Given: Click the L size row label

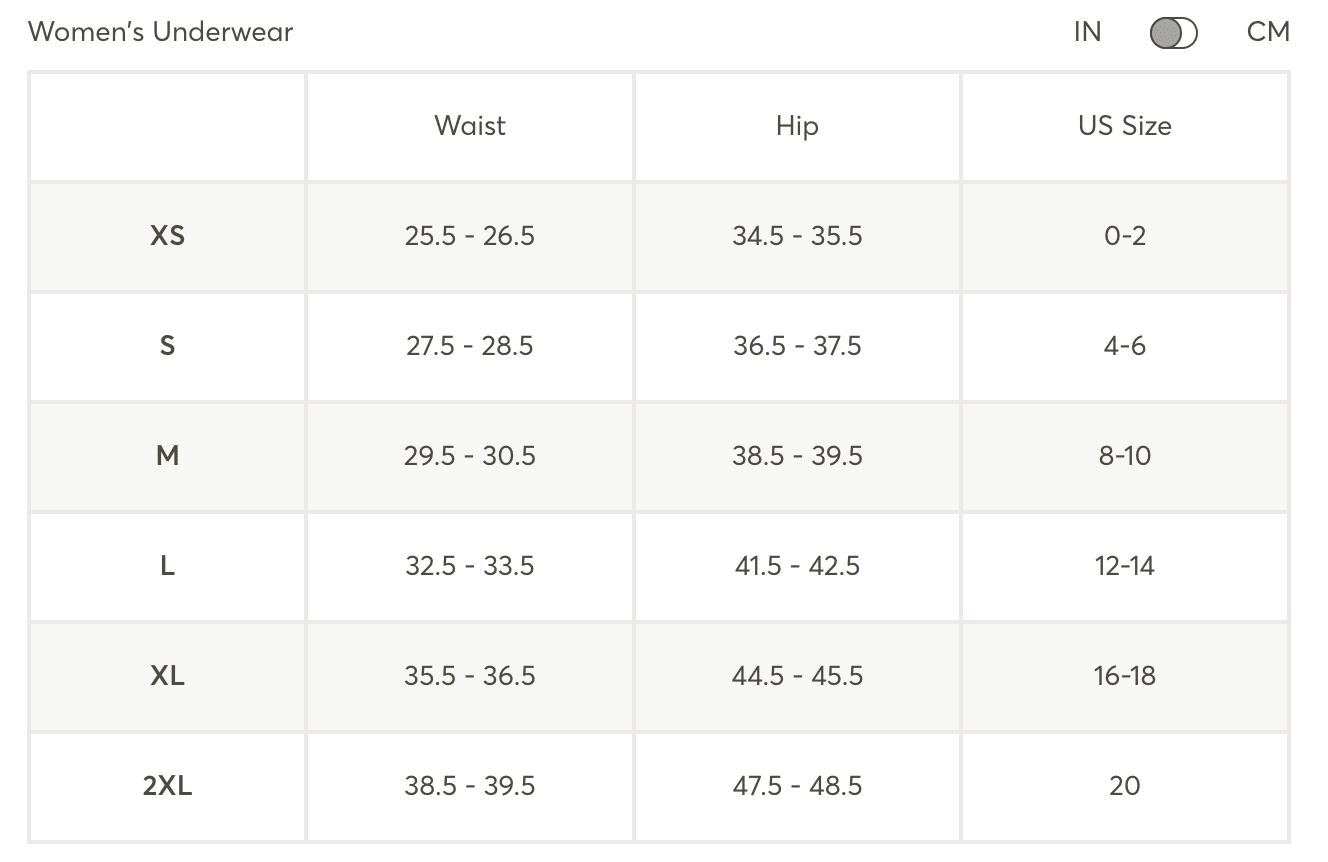Looking at the screenshot, I should (167, 566).
